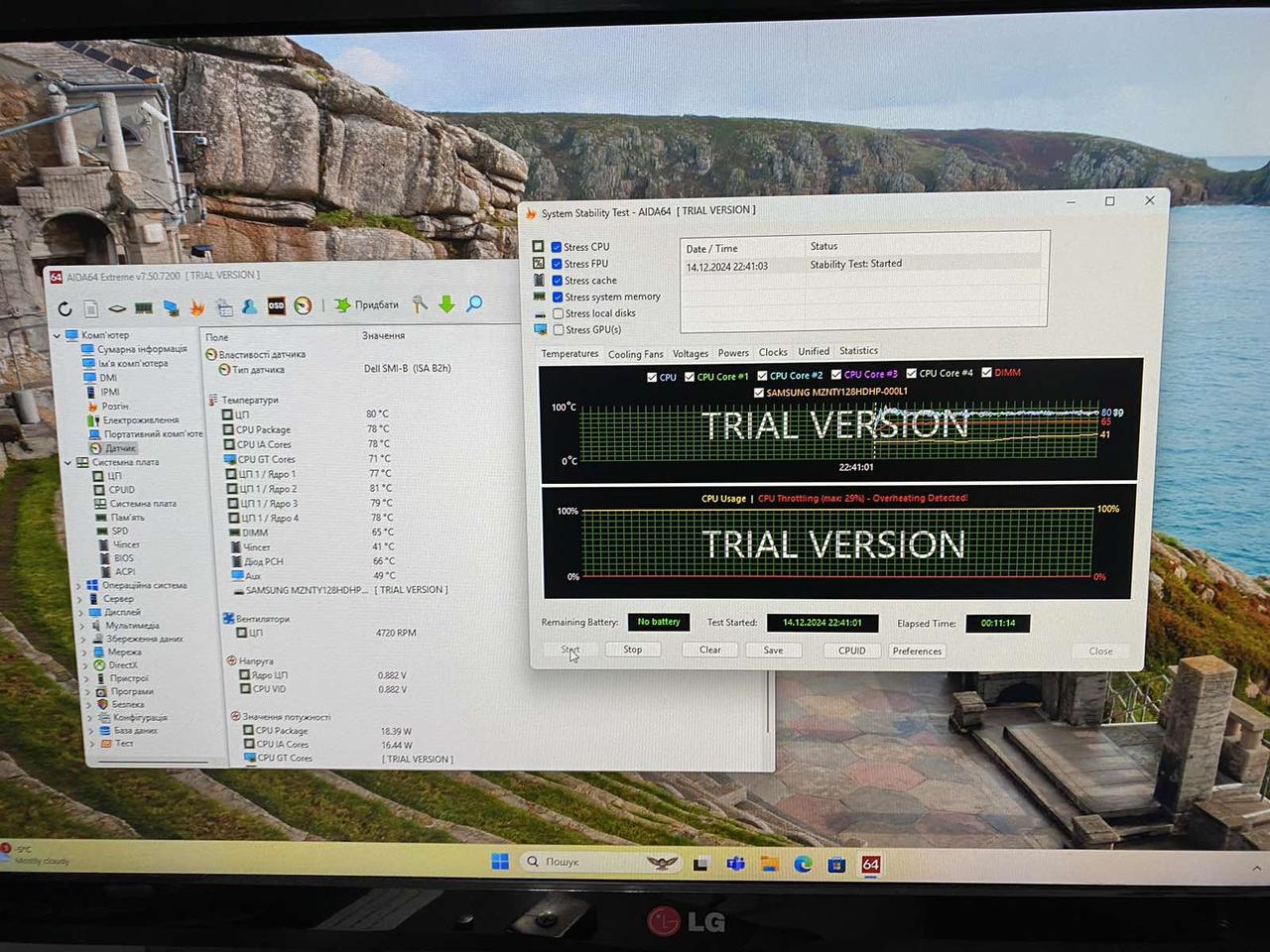Viewport: 1270px width, 952px height.
Task: Open Microsoft Edge from the taskbar
Action: 804,864
